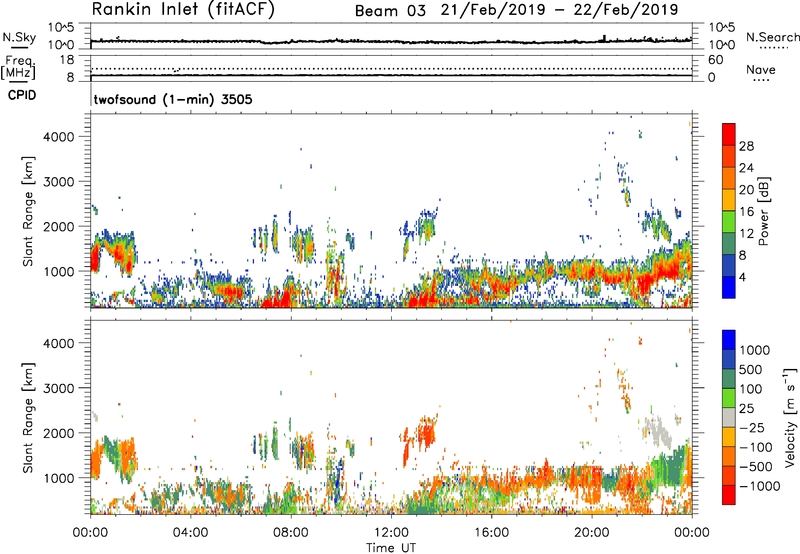
Task: Click the 'Beam 03' label
Action: [x=390, y=11]
